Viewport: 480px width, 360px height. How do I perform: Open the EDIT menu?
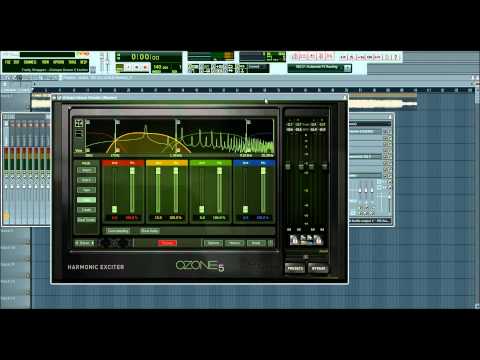click(16, 62)
